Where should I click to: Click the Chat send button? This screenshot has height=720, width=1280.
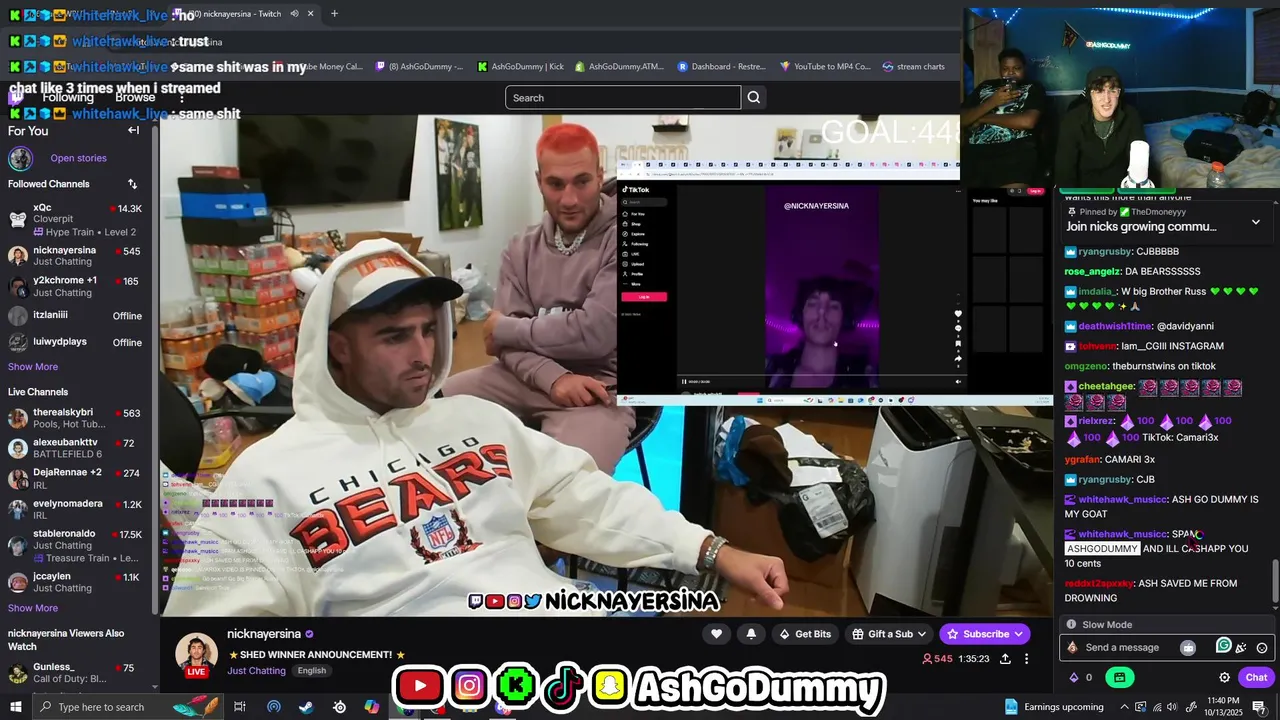pos(1256,677)
